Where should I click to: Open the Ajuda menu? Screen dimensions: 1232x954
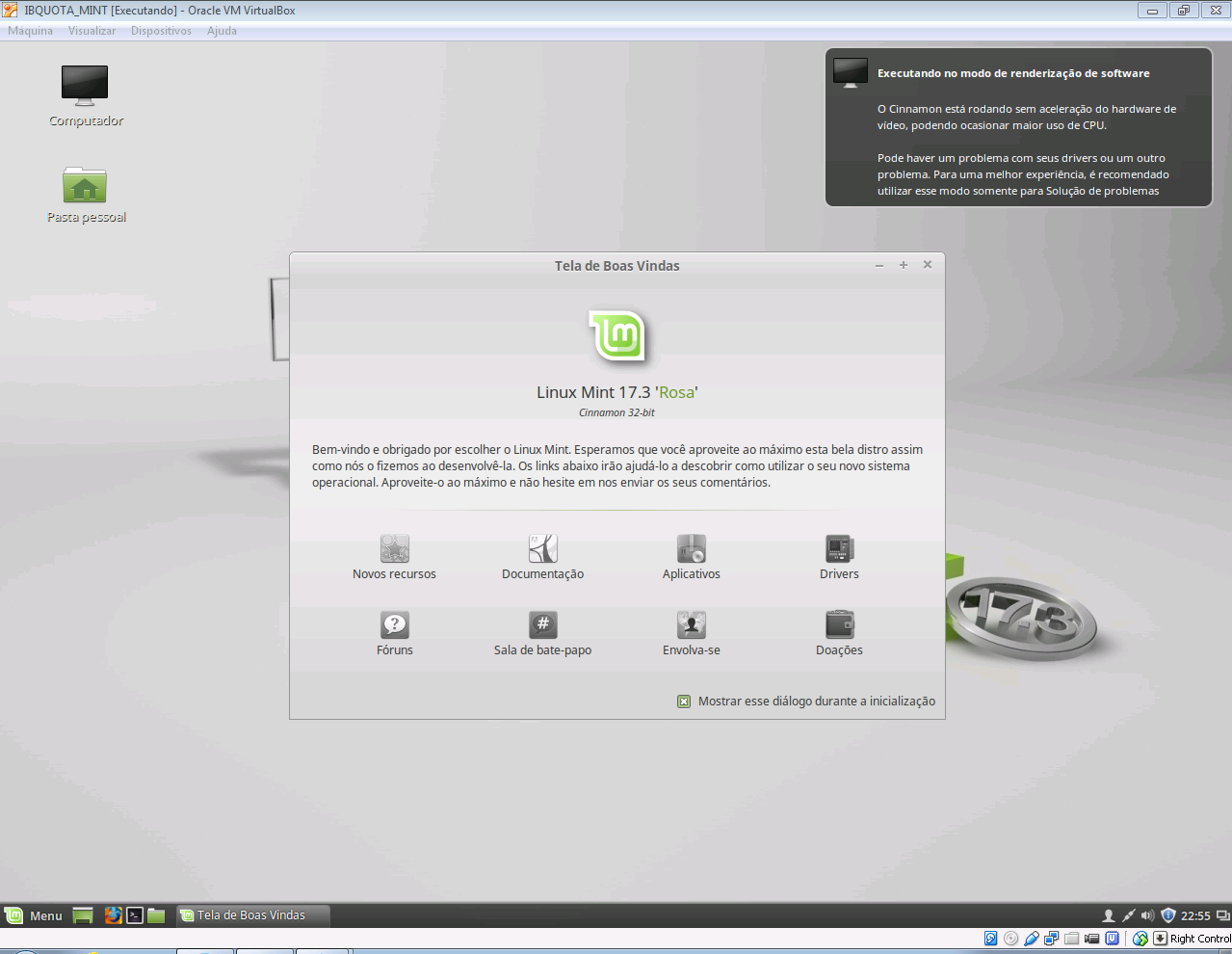tap(222, 31)
